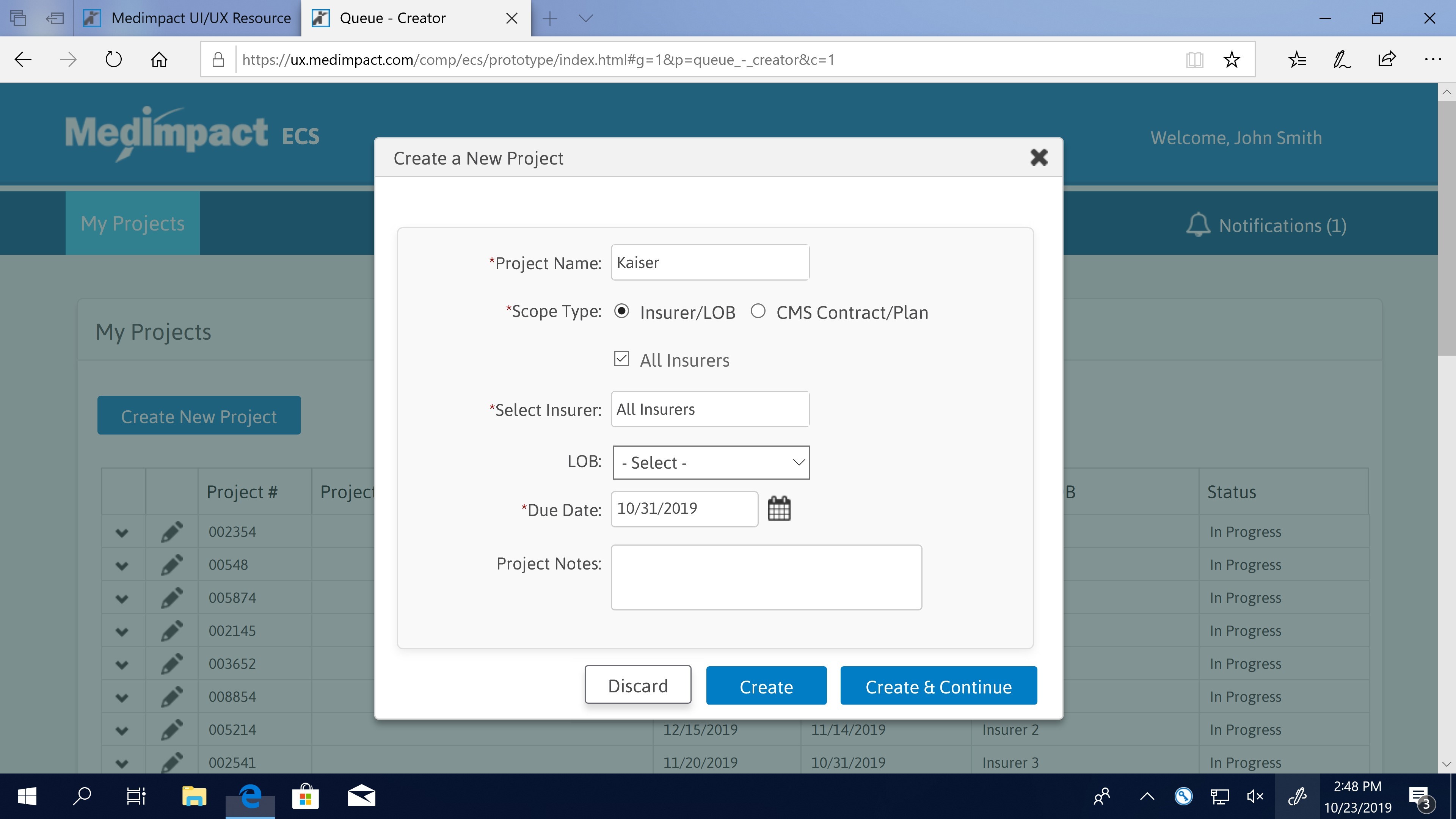Edit project 002145 with the pencil icon
This screenshot has width=1456, height=819.
[172, 630]
